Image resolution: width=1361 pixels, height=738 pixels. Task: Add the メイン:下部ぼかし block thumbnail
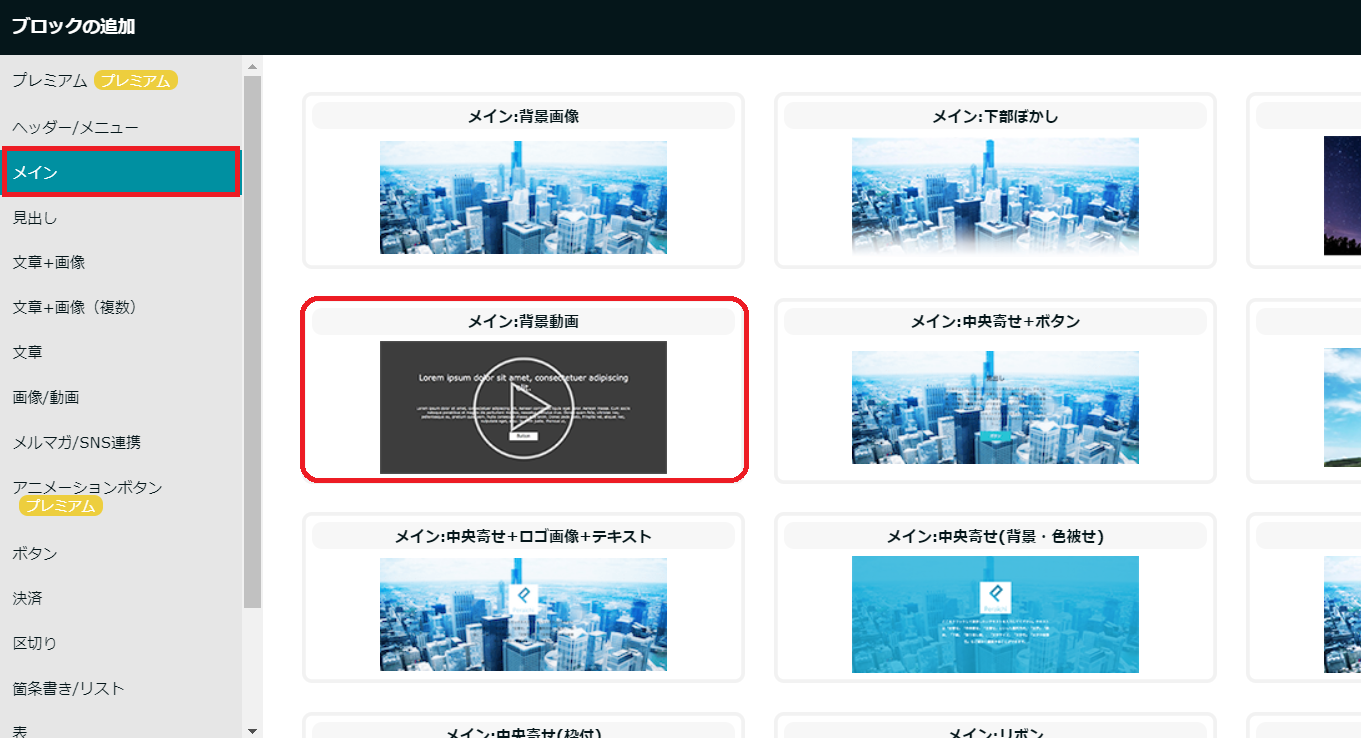coord(995,197)
